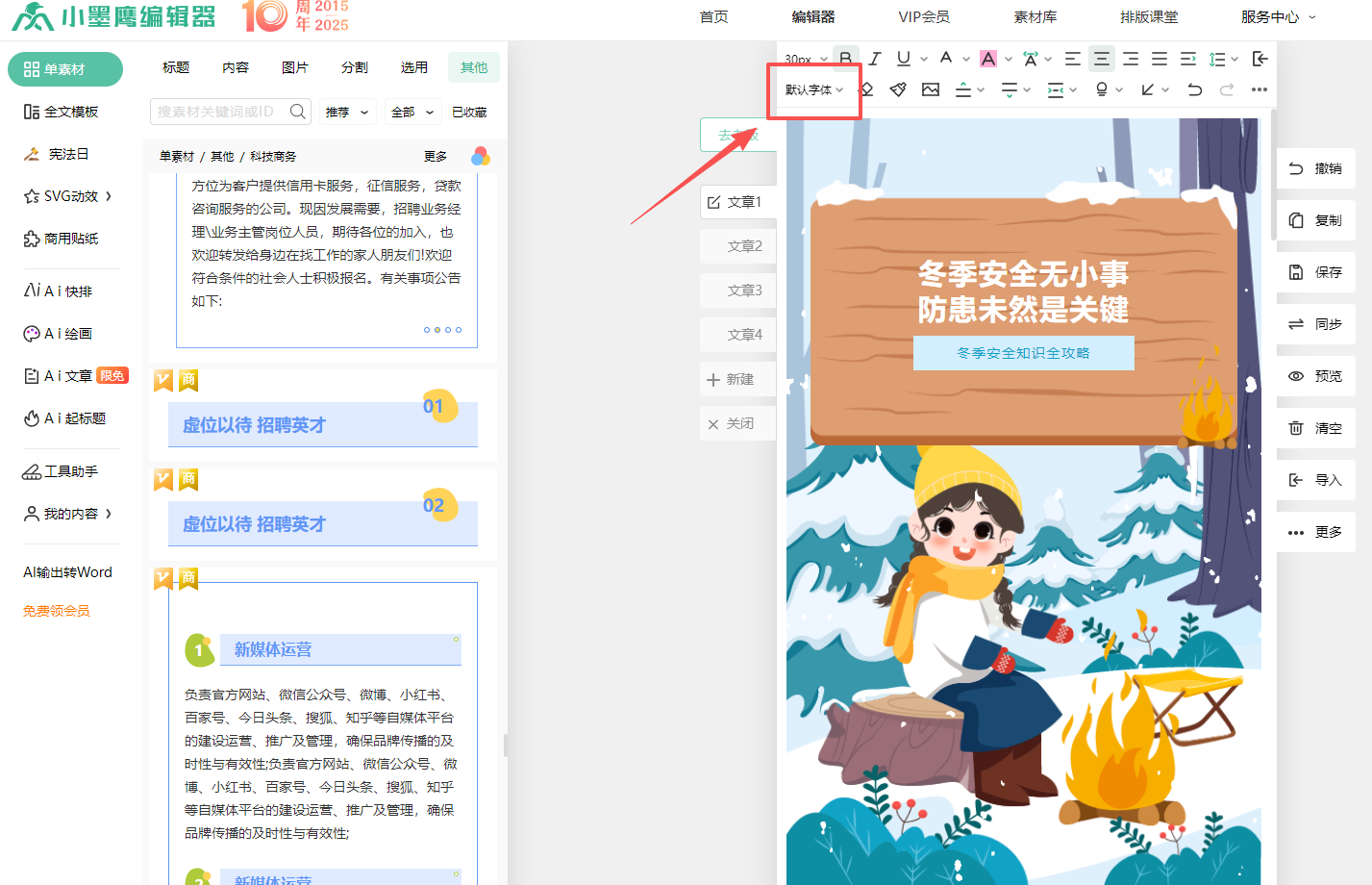Image resolution: width=1372 pixels, height=885 pixels.
Task: Open the three-dot more toolbar options
Action: 1259,89
